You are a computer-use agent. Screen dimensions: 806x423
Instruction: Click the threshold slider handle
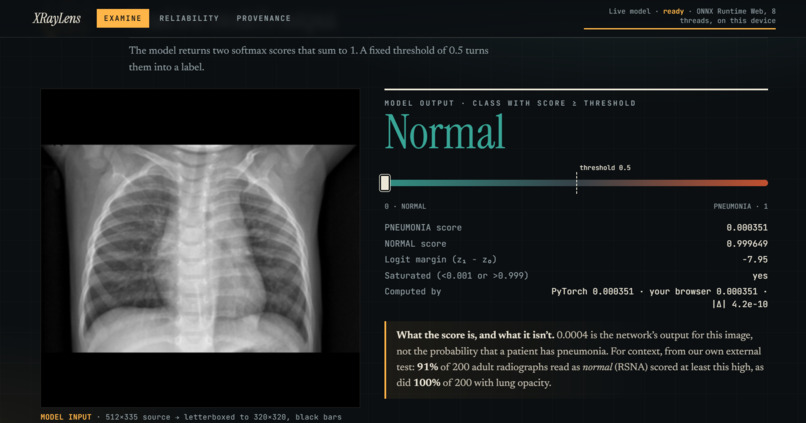pyautogui.click(x=385, y=183)
